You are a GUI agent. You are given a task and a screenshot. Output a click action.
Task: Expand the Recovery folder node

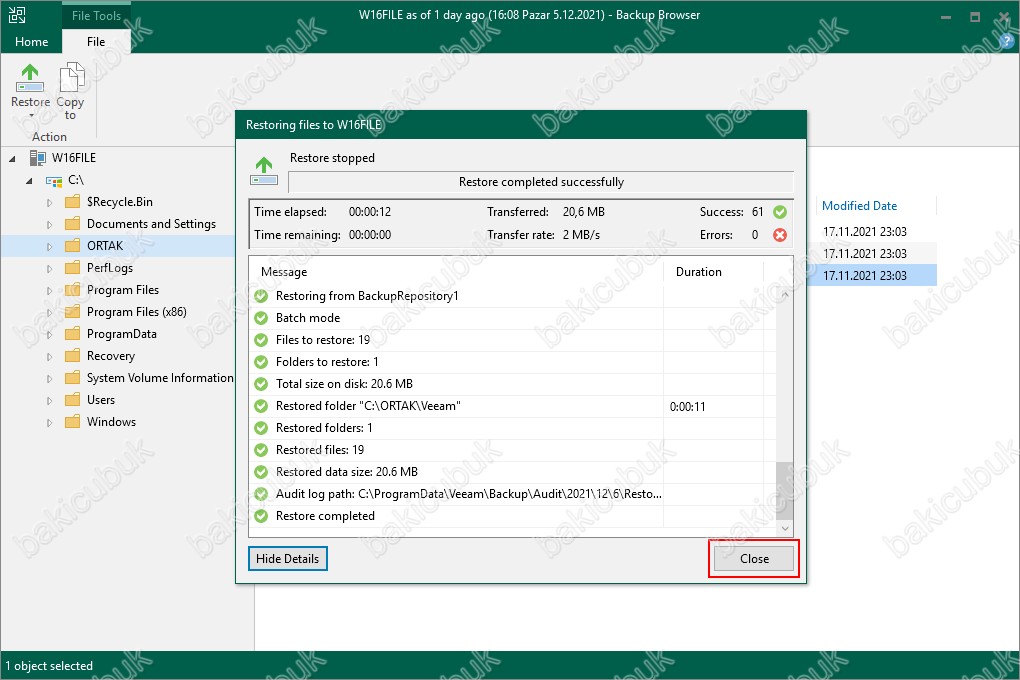point(49,357)
